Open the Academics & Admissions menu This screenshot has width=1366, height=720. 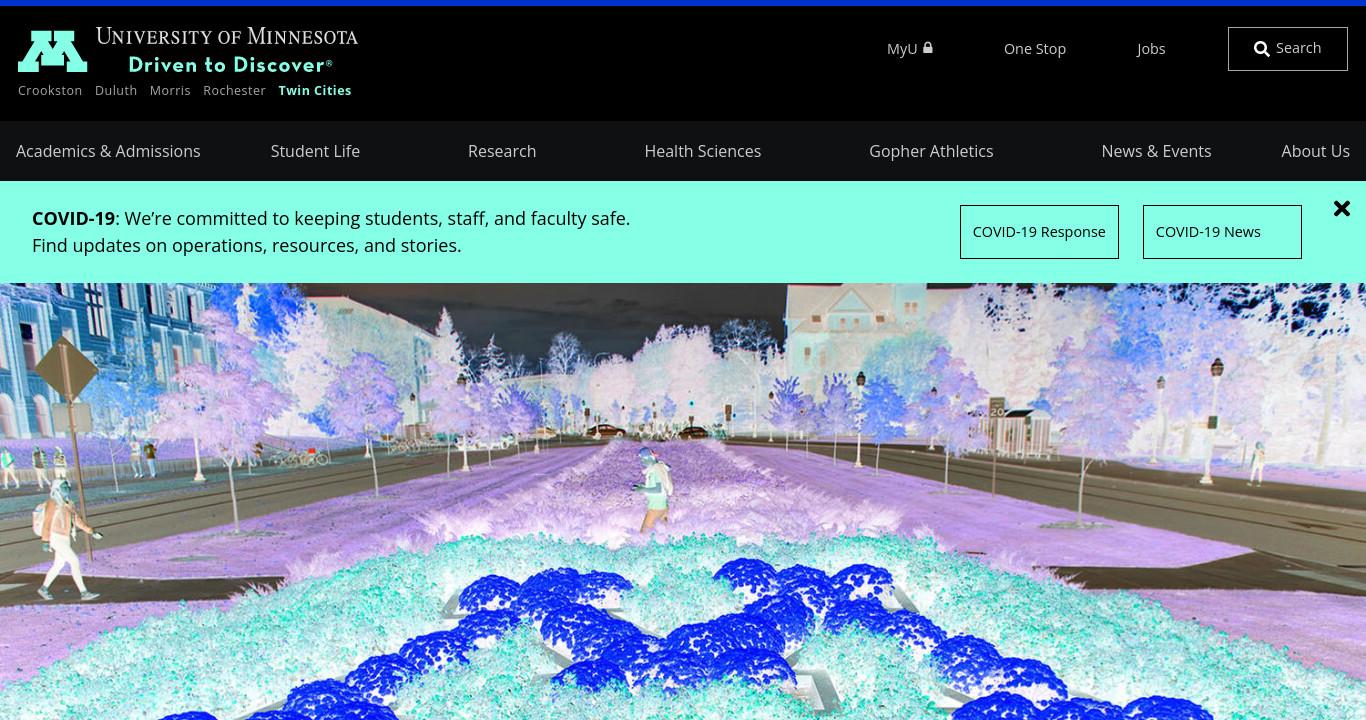108,151
